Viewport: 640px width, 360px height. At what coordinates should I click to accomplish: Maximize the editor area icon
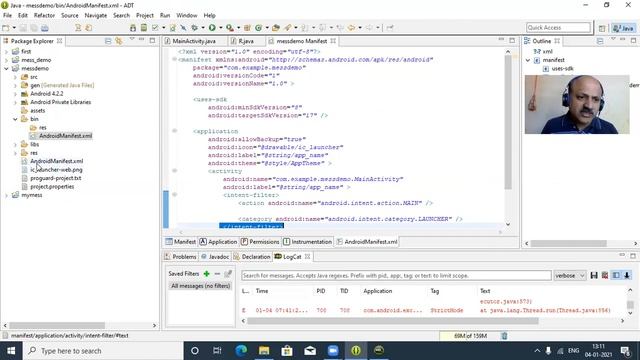coord(512,40)
